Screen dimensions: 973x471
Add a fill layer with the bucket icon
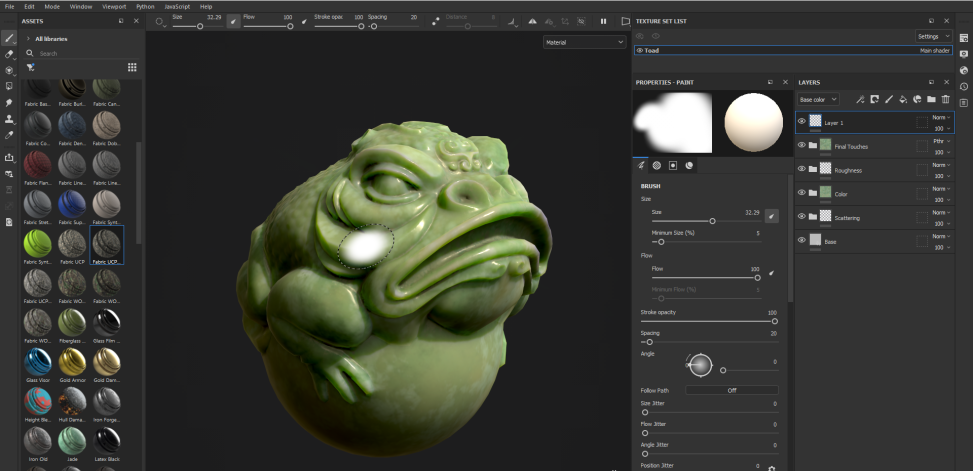[903, 99]
